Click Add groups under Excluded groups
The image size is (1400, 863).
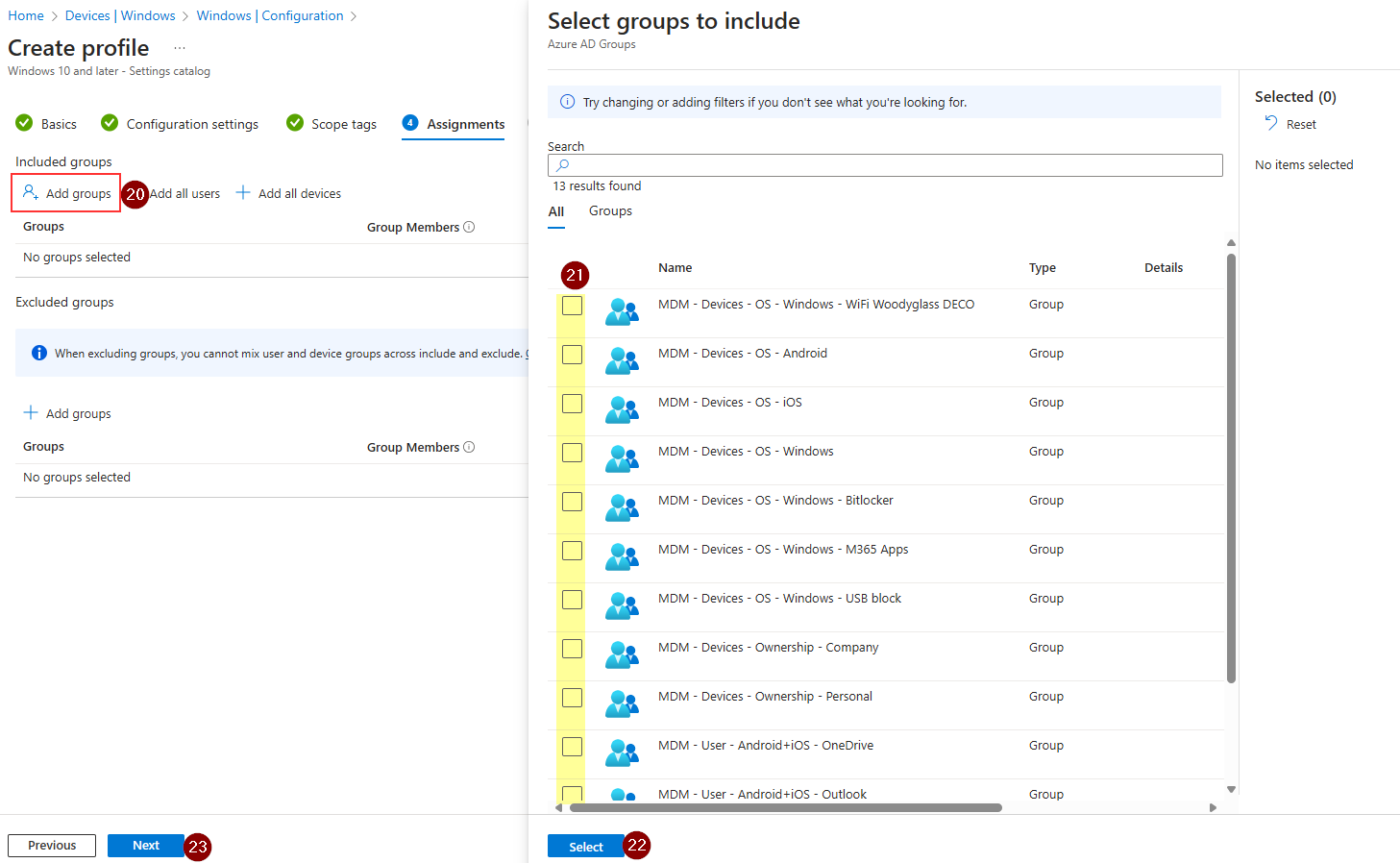coord(67,413)
